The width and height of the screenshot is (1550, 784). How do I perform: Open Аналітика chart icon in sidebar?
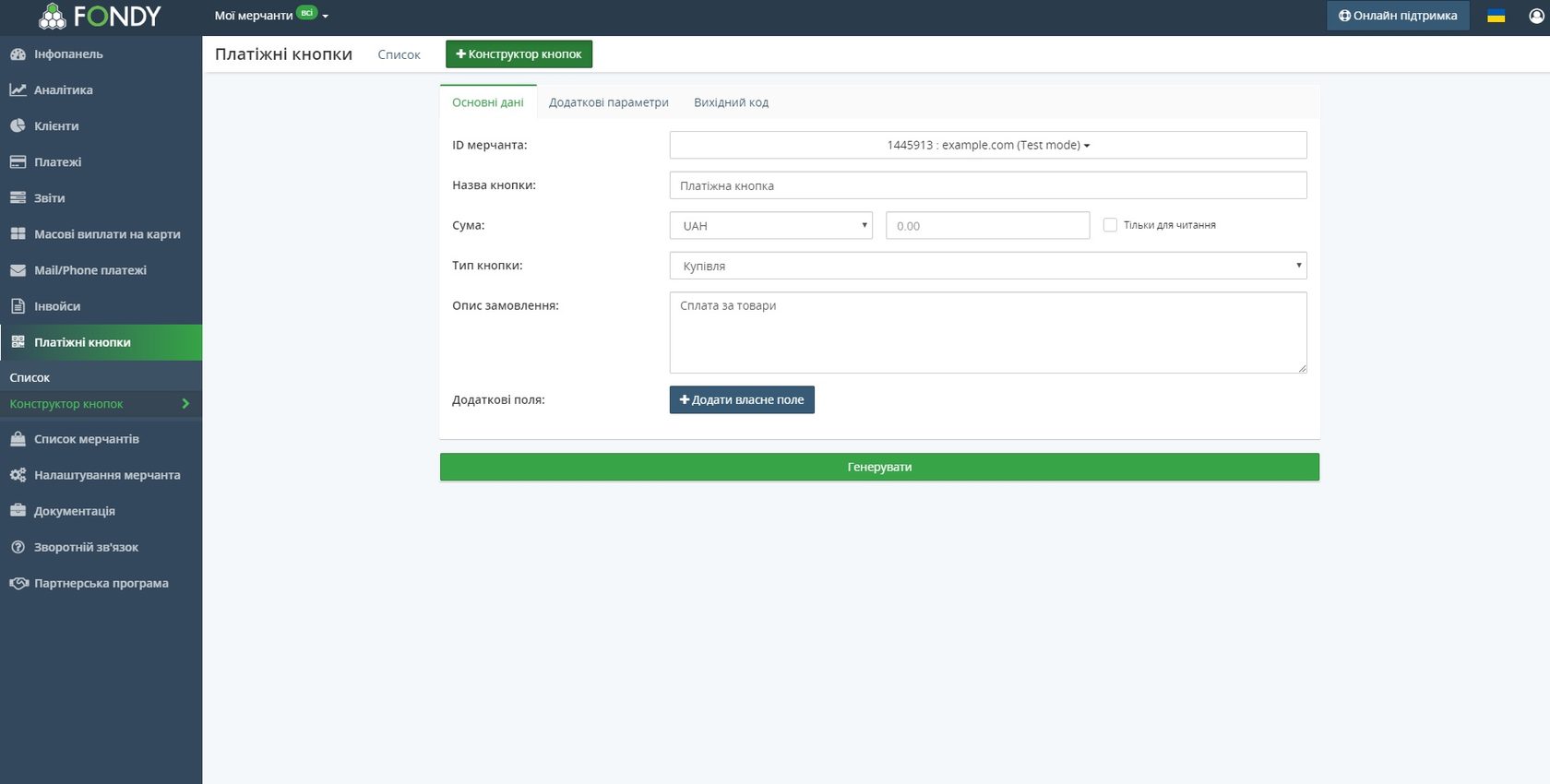18,90
